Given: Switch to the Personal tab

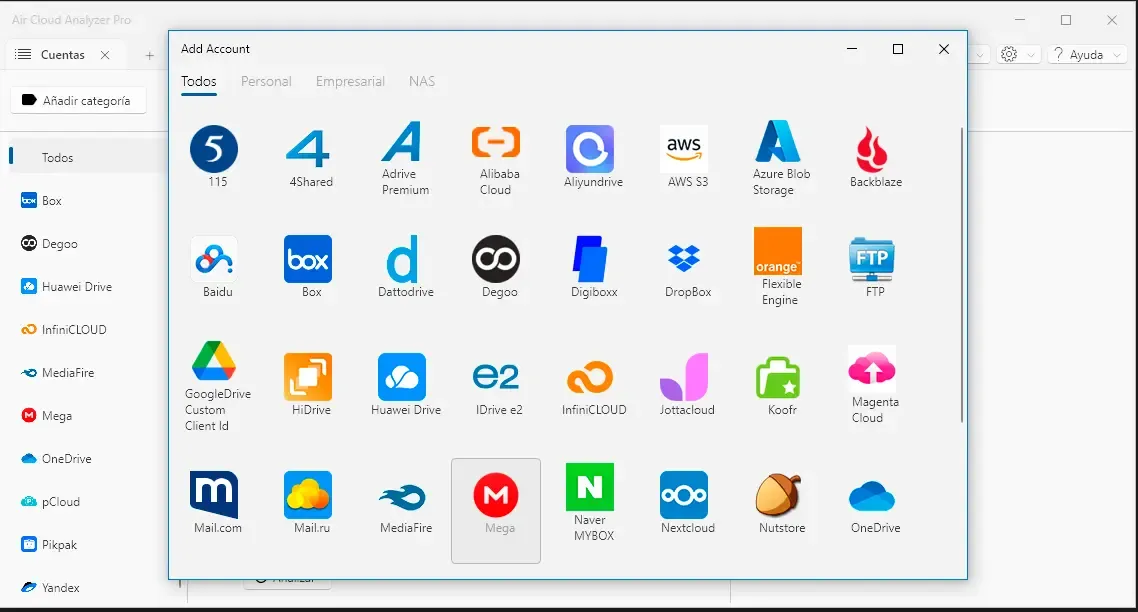Looking at the screenshot, I should (266, 81).
